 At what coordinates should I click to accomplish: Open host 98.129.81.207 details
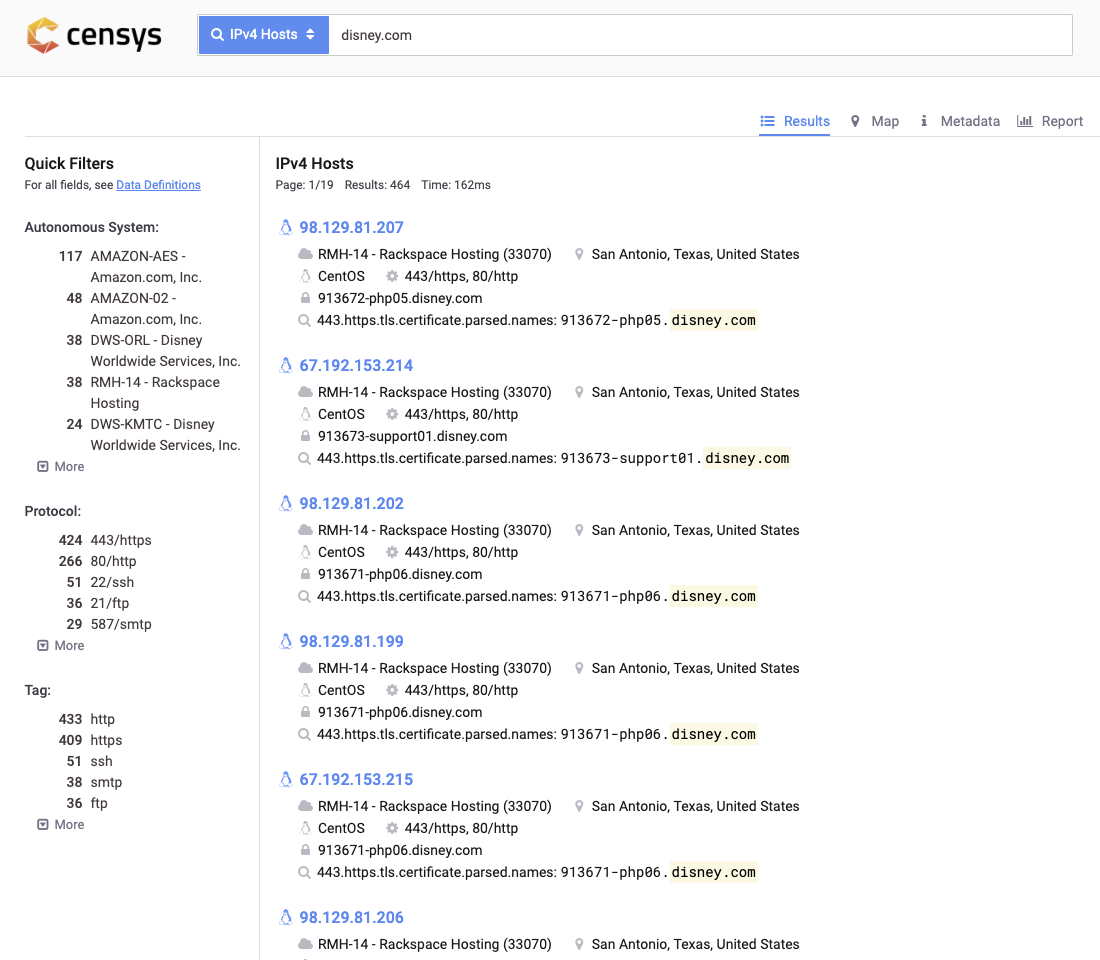pos(351,227)
